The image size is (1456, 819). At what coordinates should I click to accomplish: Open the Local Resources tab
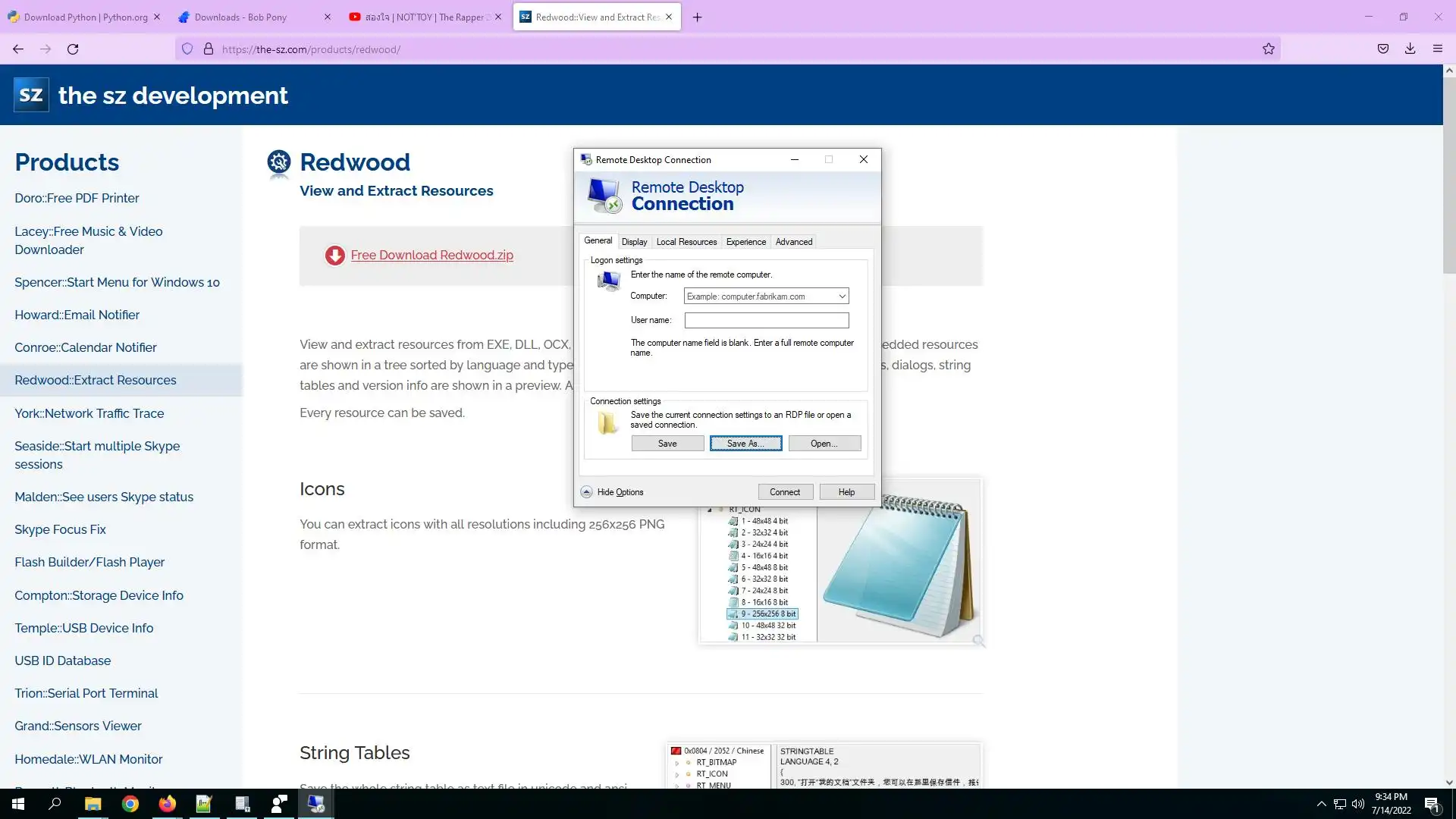[686, 242]
